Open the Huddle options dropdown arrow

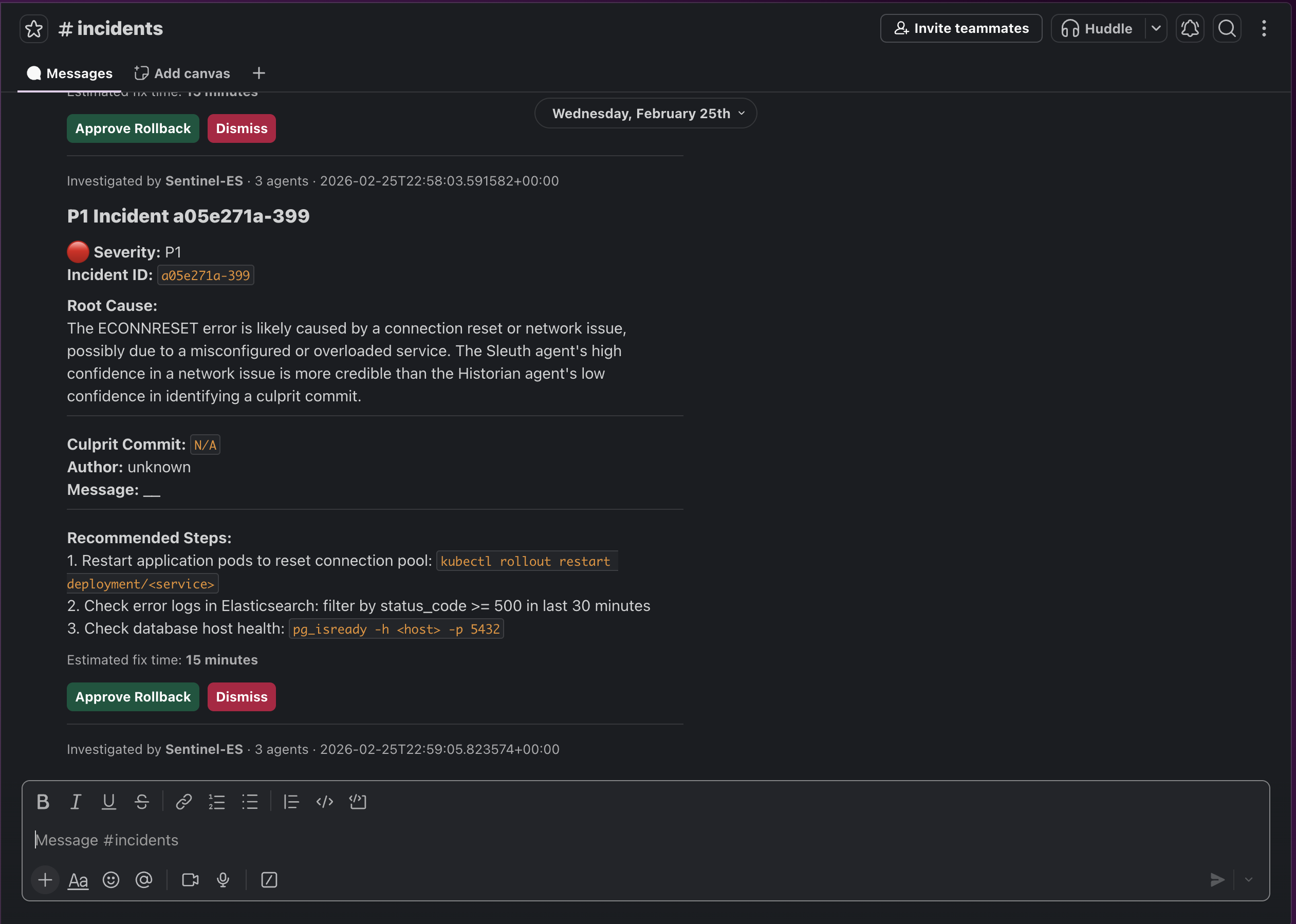(1156, 28)
